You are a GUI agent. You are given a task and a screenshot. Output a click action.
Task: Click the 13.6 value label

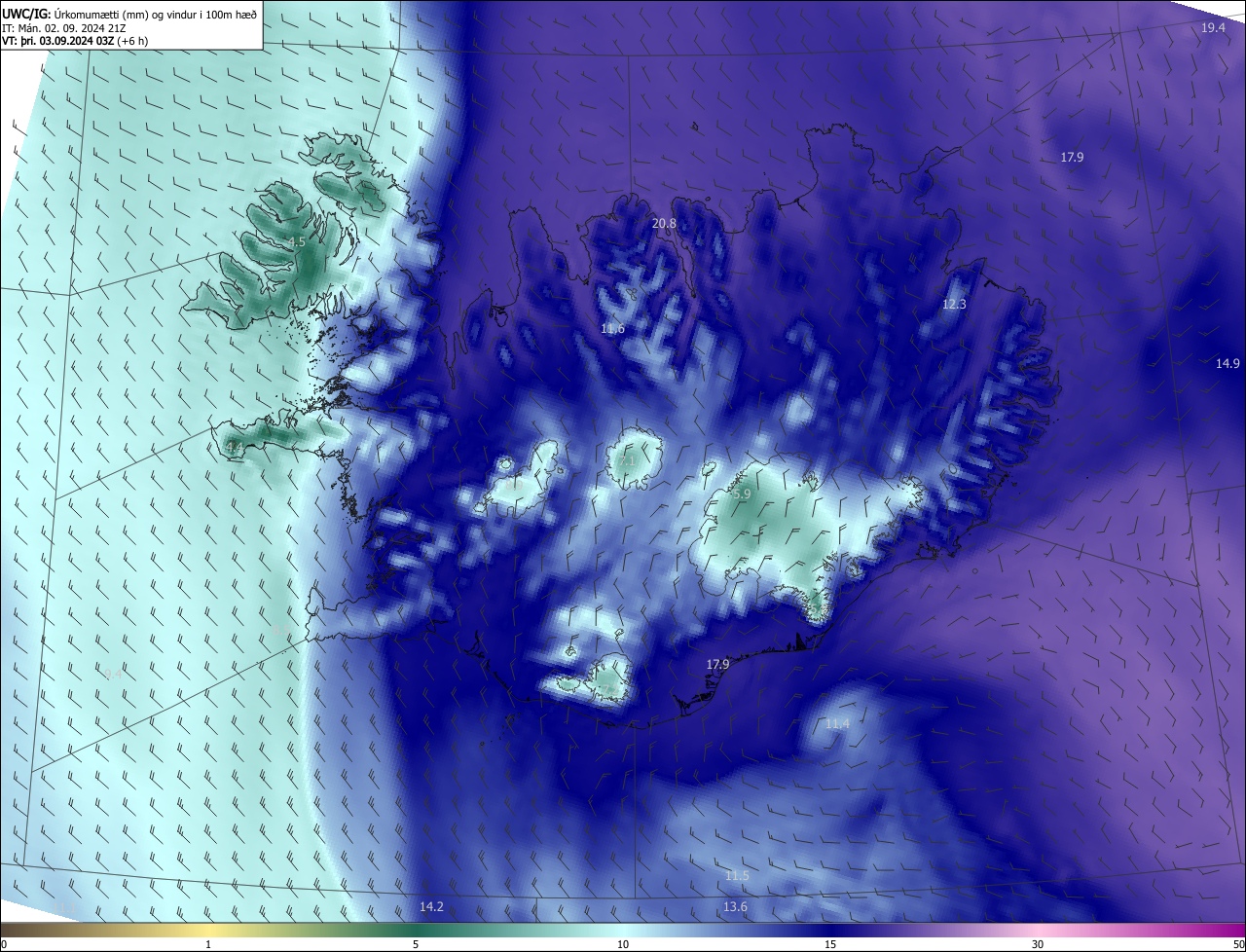(x=735, y=907)
